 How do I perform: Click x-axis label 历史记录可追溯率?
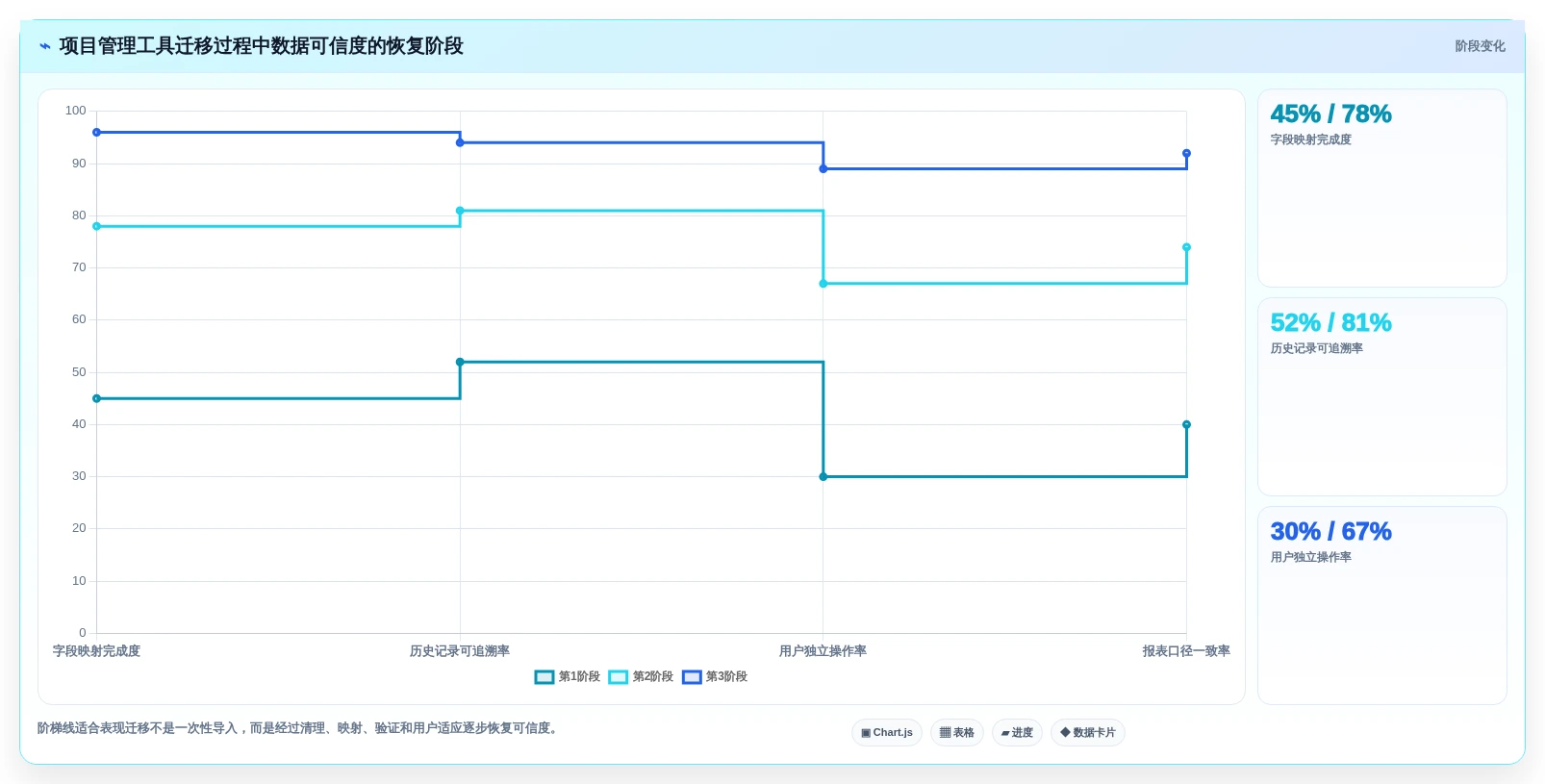click(x=460, y=651)
